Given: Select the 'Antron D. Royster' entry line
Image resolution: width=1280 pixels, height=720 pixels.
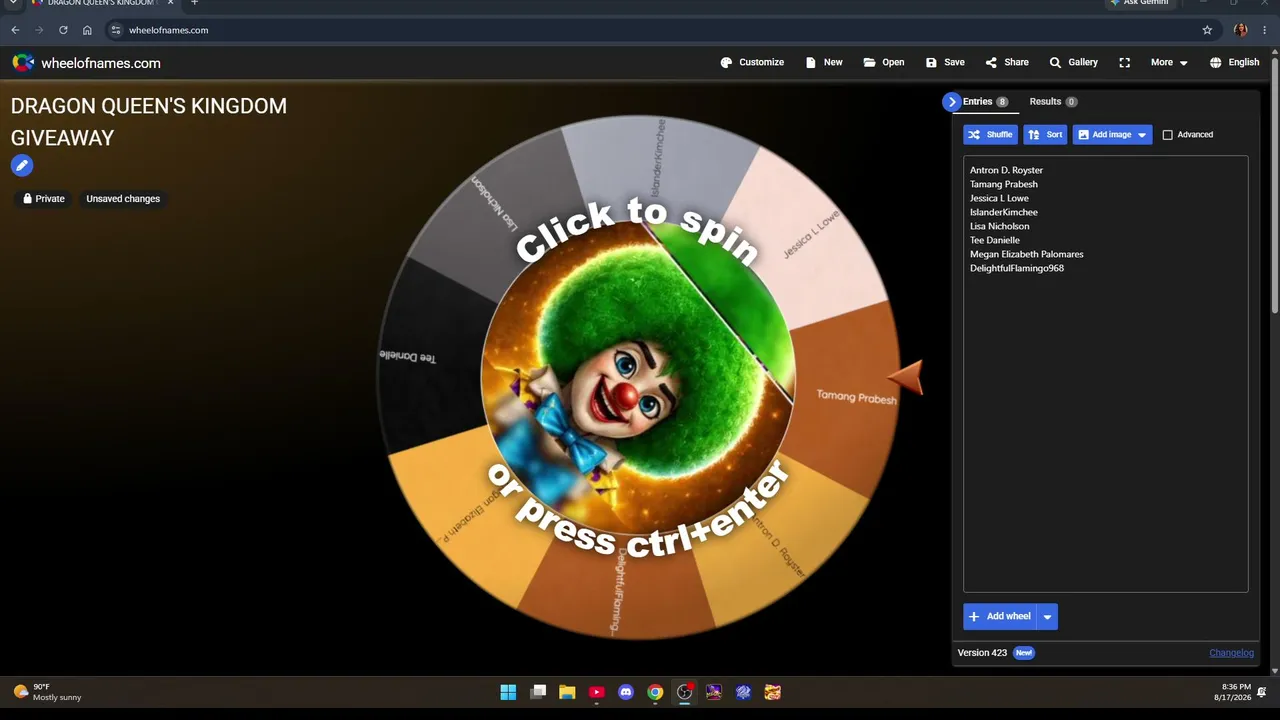Looking at the screenshot, I should (x=1006, y=170).
